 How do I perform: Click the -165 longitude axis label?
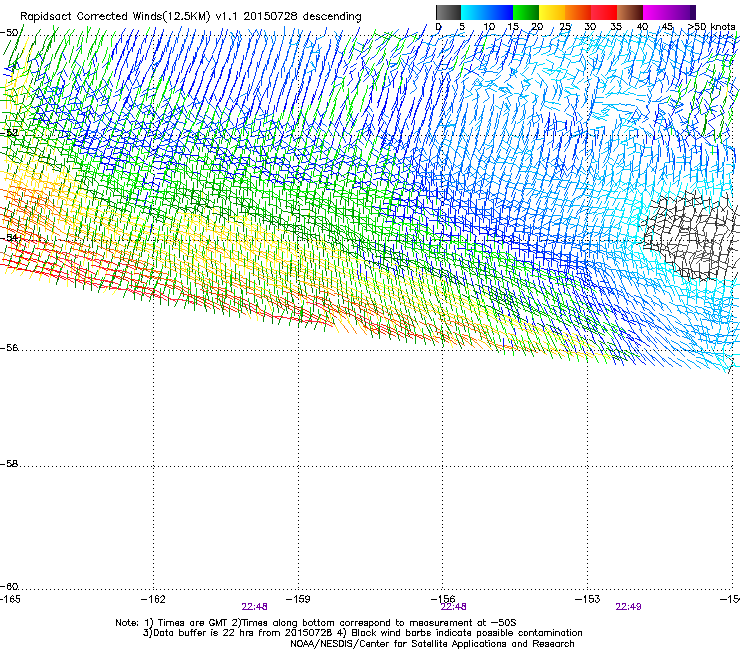(x=10, y=599)
